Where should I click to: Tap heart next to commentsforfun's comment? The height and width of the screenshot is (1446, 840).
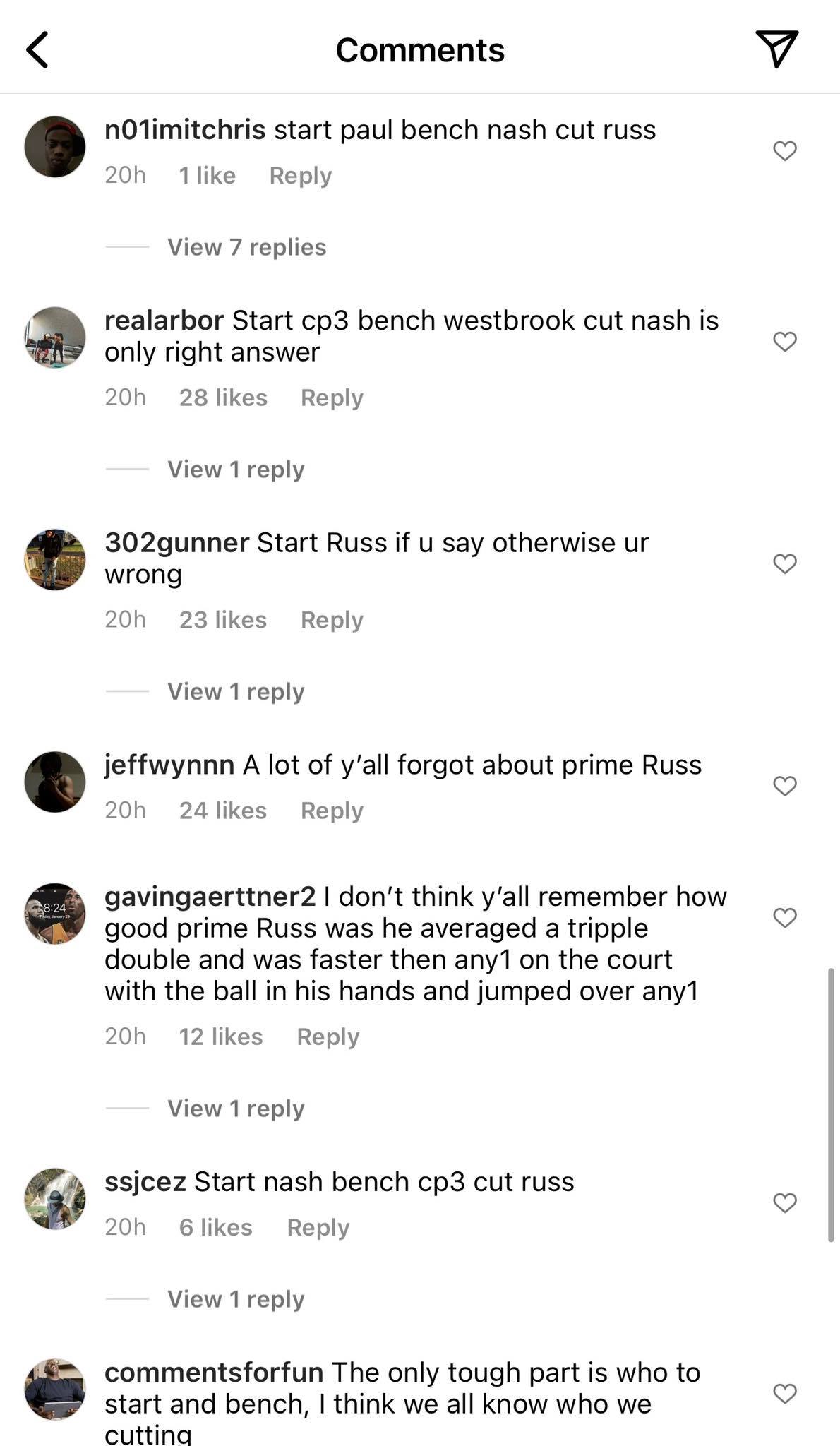coord(785,1393)
